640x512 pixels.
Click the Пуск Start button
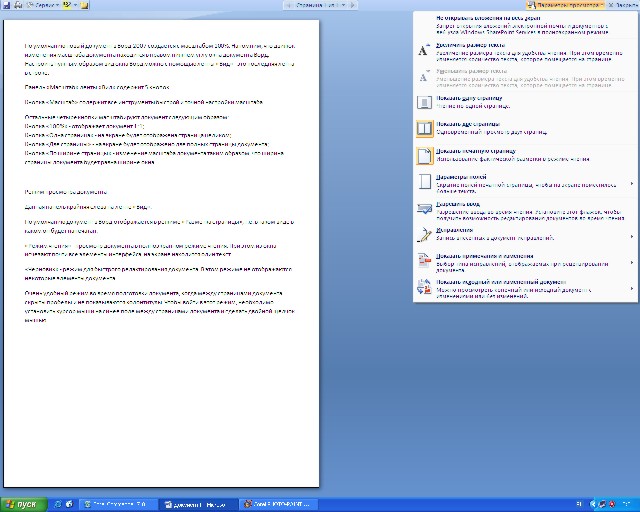point(20,504)
